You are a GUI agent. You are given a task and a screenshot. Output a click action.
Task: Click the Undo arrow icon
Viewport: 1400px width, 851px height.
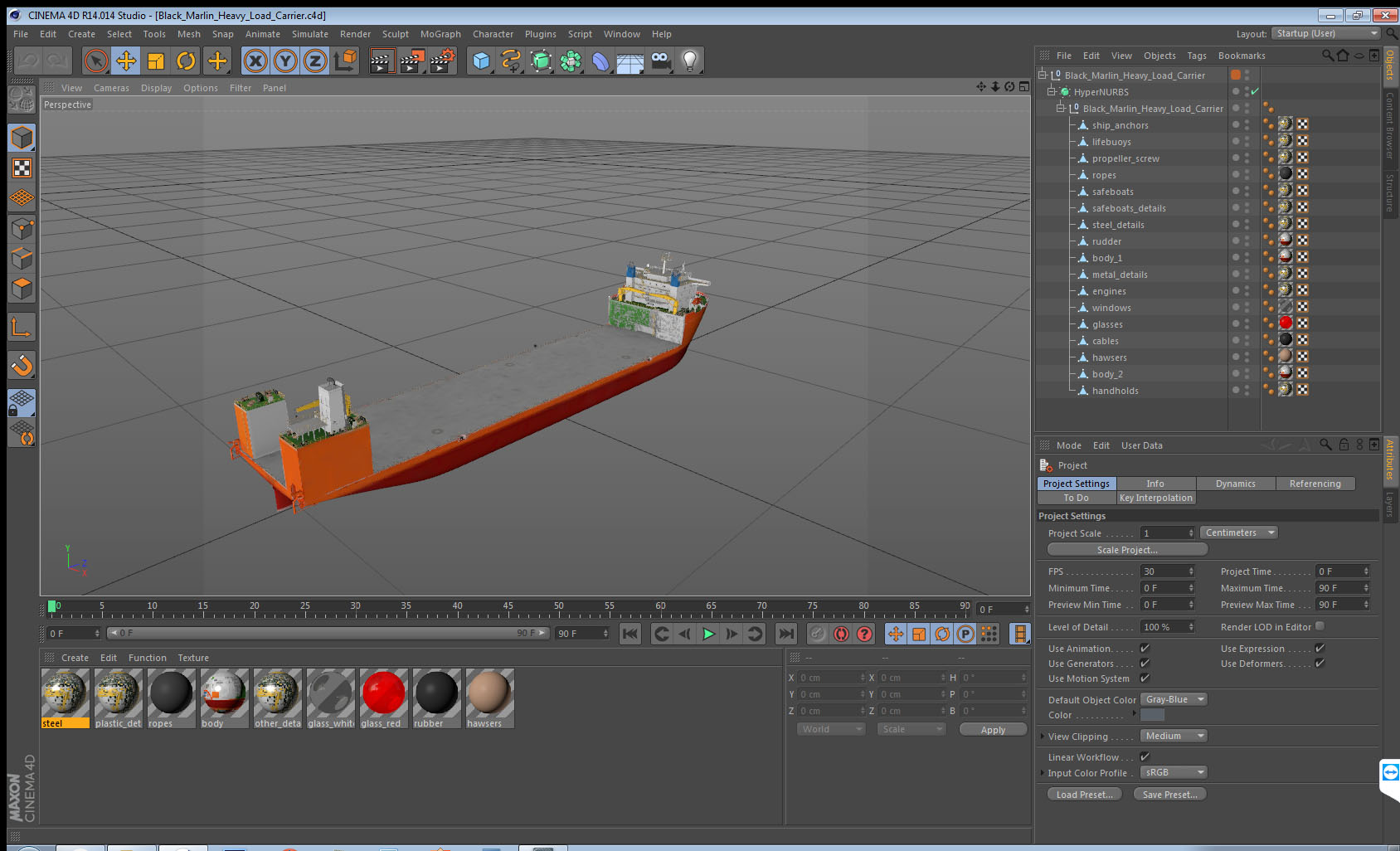tap(28, 61)
